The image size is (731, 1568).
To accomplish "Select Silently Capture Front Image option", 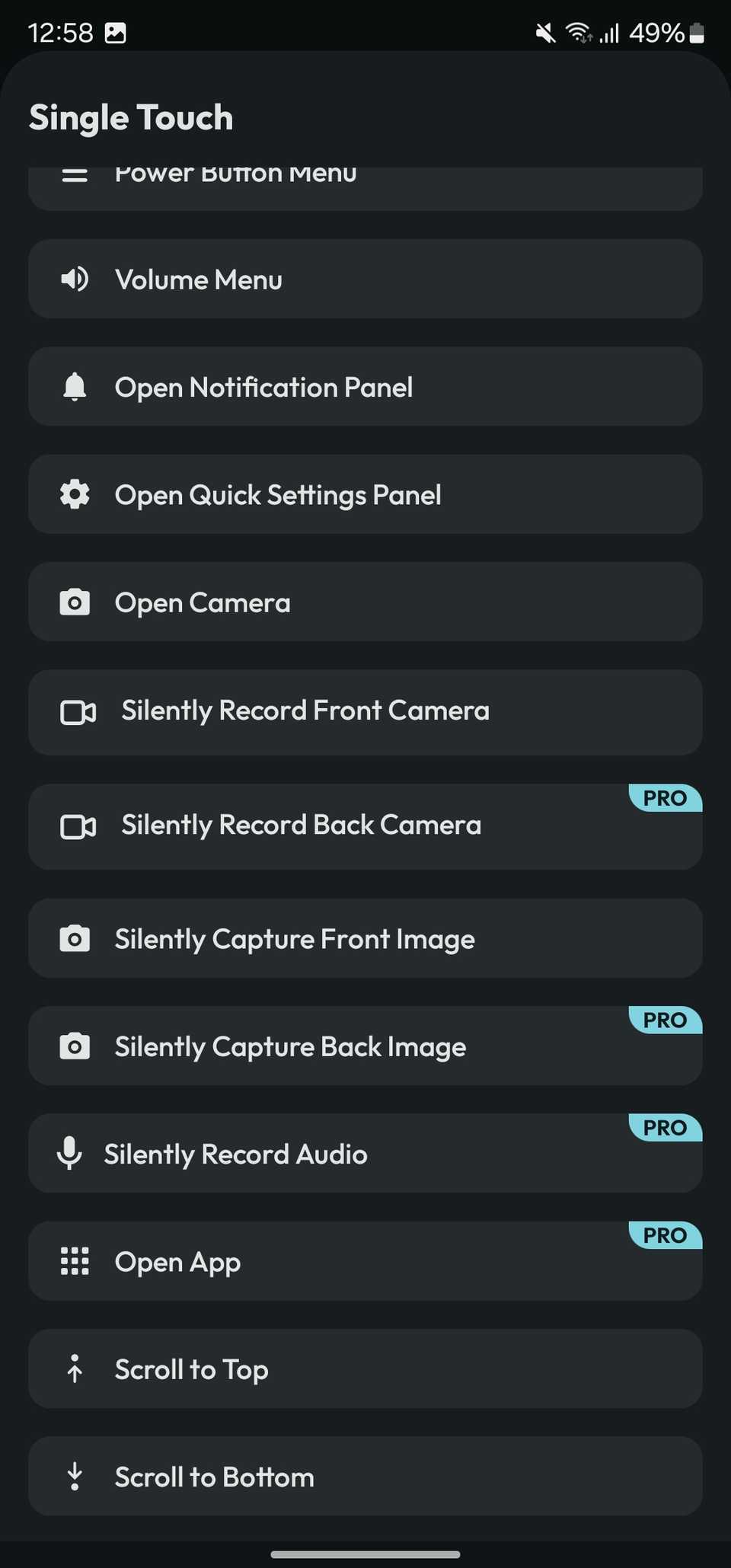I will coord(294,939).
